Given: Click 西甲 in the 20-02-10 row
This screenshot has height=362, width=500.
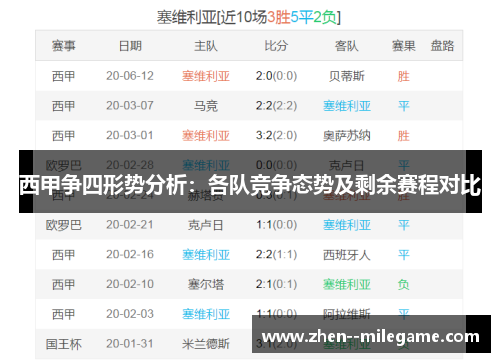Looking at the screenshot, I should 64,284.
